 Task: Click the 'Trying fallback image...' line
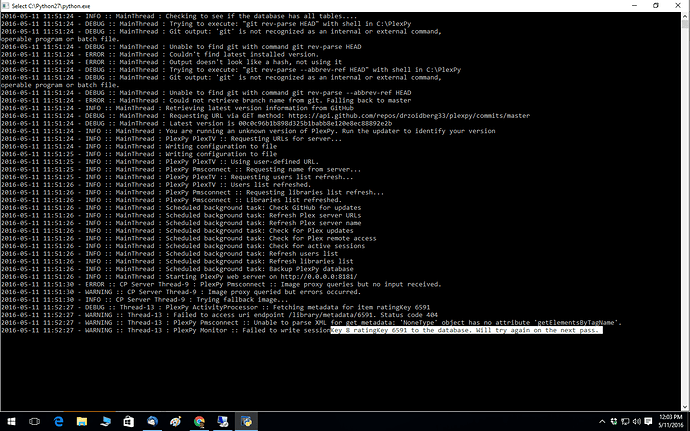[144, 300]
